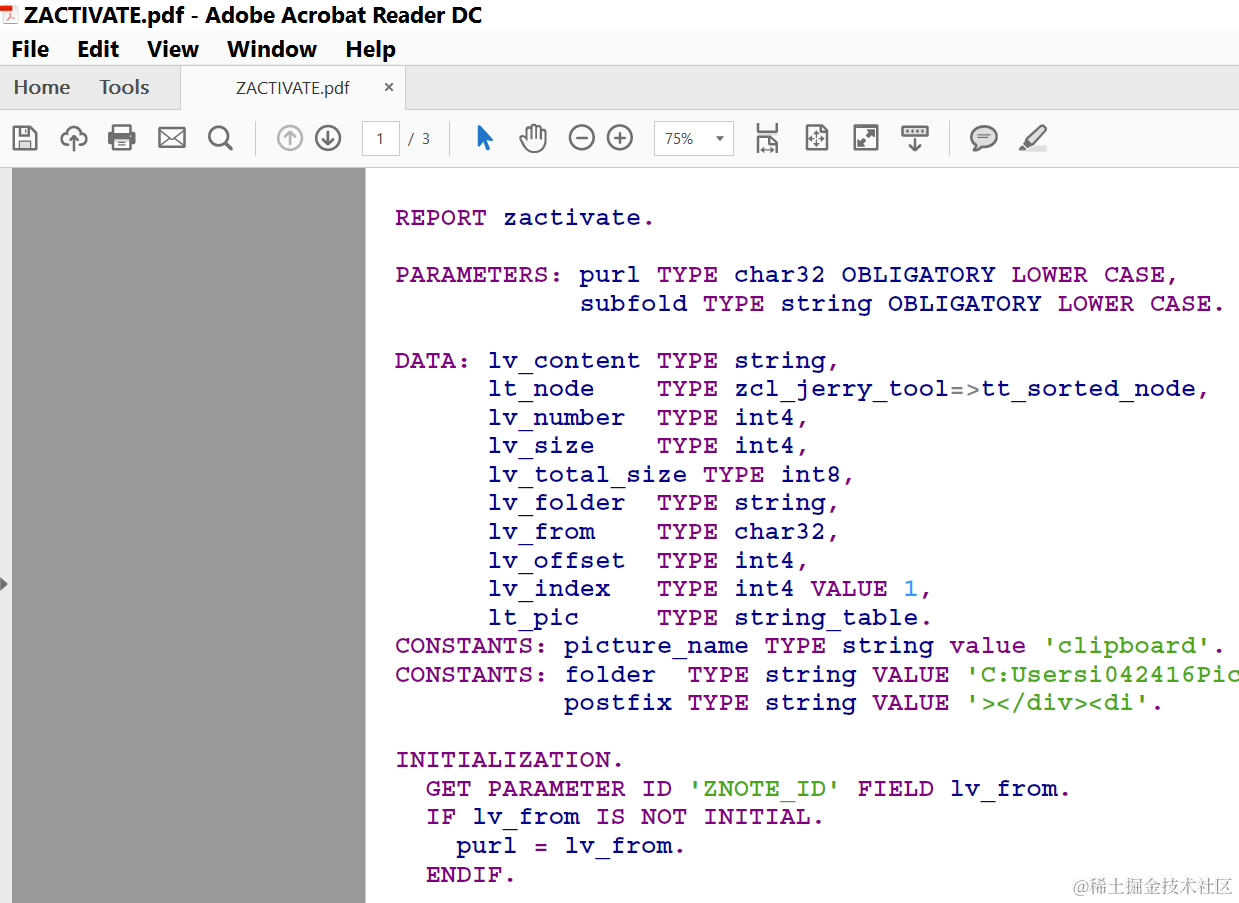1239x903 pixels.
Task: Click the page number input field
Action: tap(380, 139)
